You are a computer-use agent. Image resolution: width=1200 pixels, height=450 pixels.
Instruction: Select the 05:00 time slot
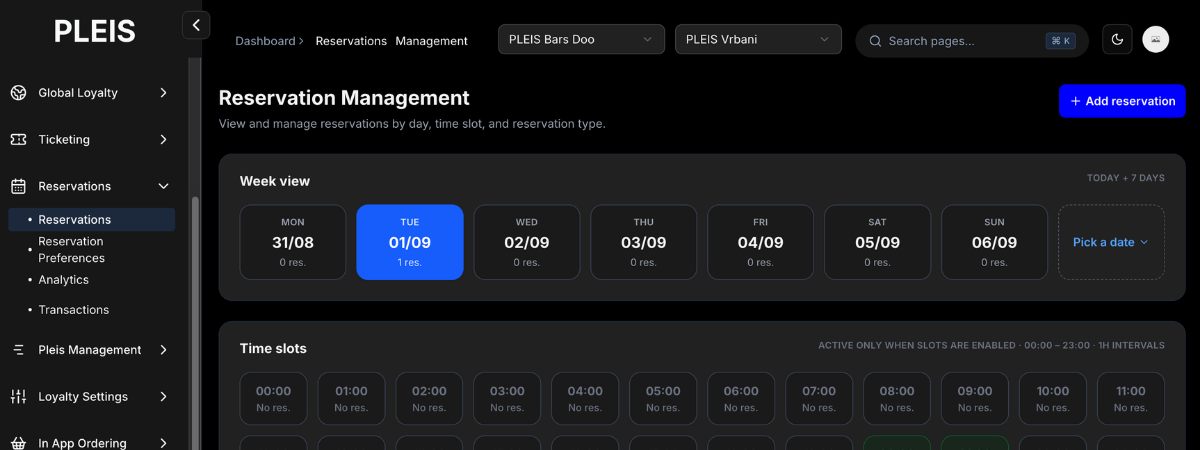point(663,398)
